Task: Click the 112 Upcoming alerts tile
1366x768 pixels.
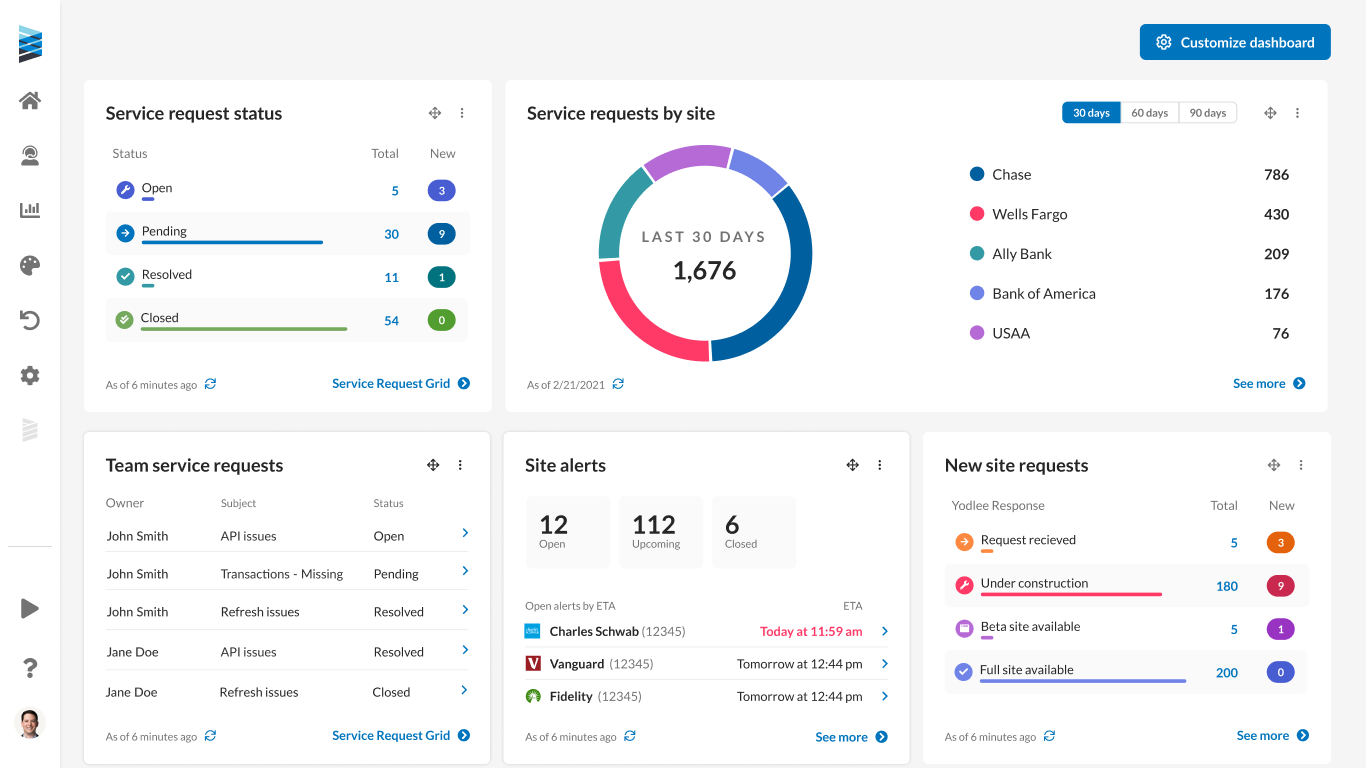Action: tap(661, 532)
